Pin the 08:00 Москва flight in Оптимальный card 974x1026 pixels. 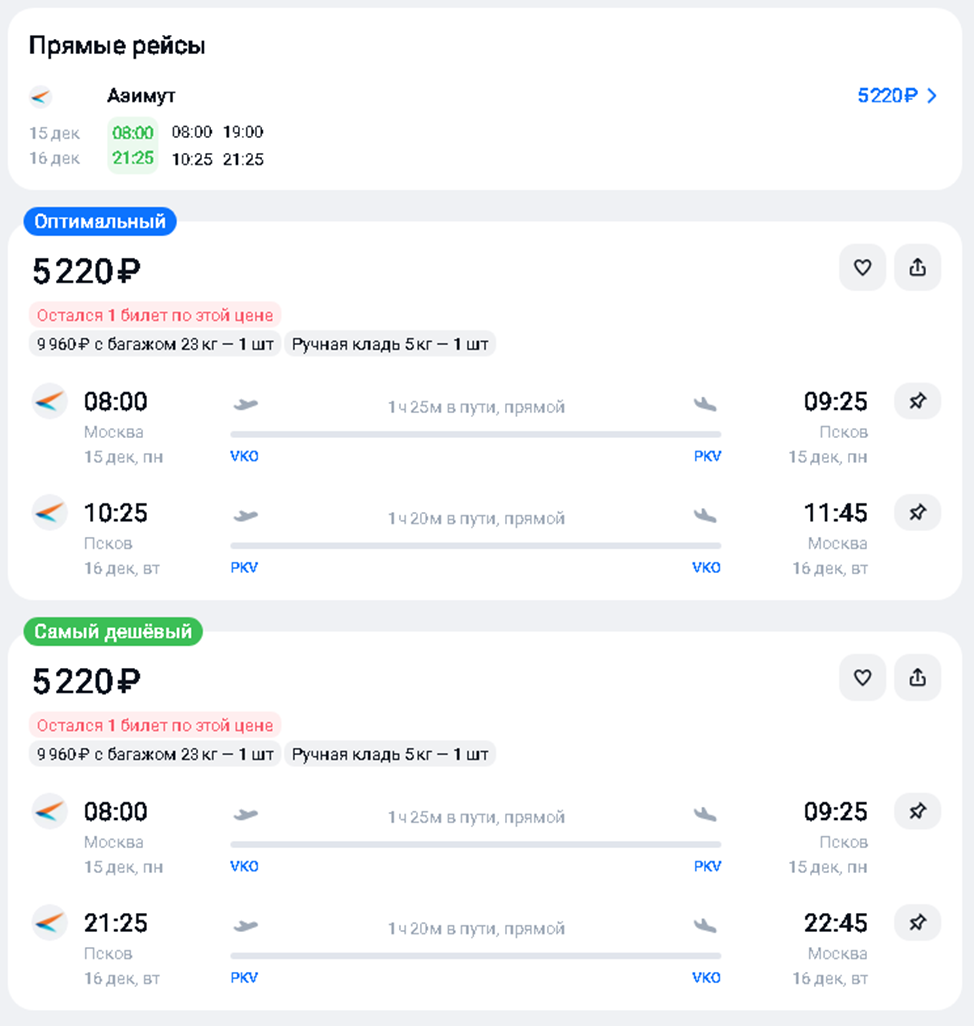click(x=917, y=401)
